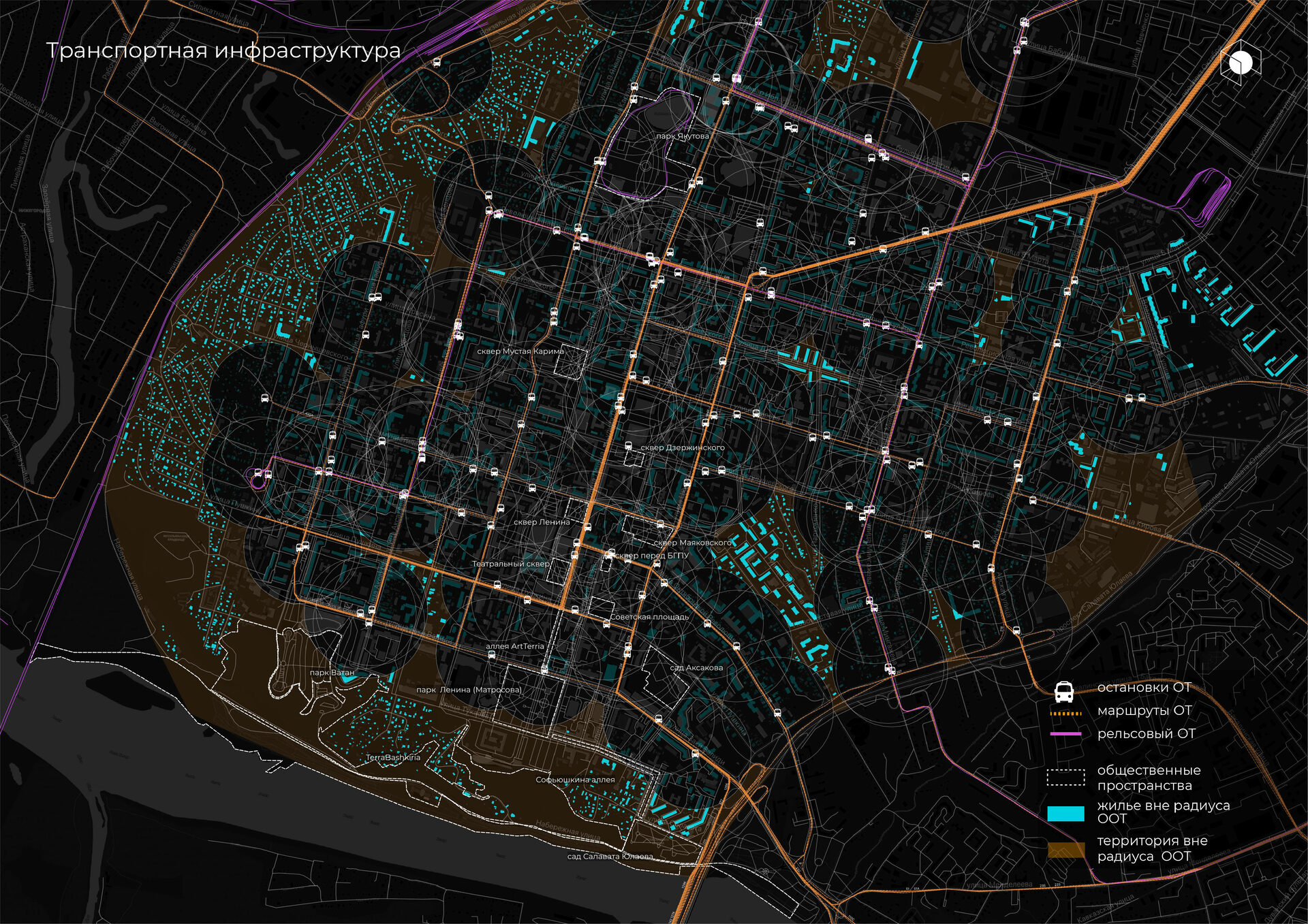Click the legend text 'общественные пространства'

[x=1149, y=778]
